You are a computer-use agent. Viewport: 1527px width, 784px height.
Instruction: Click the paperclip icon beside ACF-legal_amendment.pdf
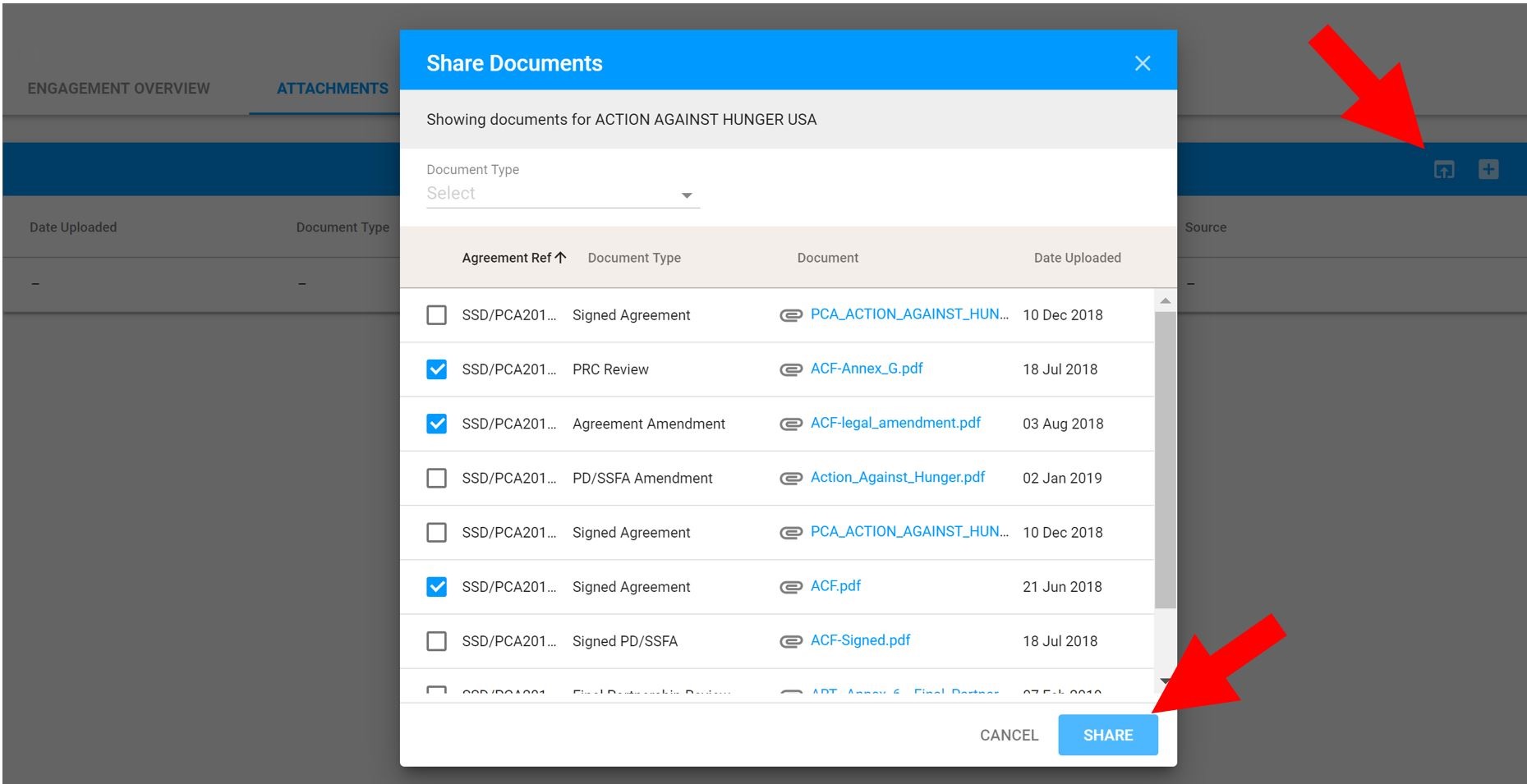[x=789, y=423]
